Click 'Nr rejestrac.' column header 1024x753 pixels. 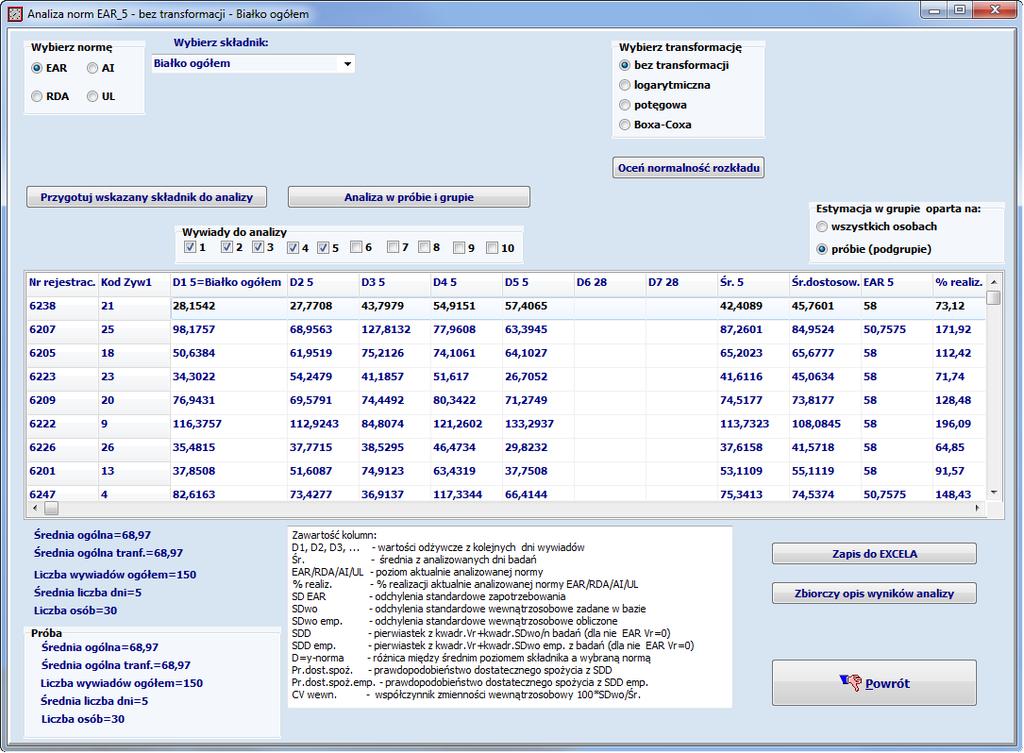tap(62, 282)
